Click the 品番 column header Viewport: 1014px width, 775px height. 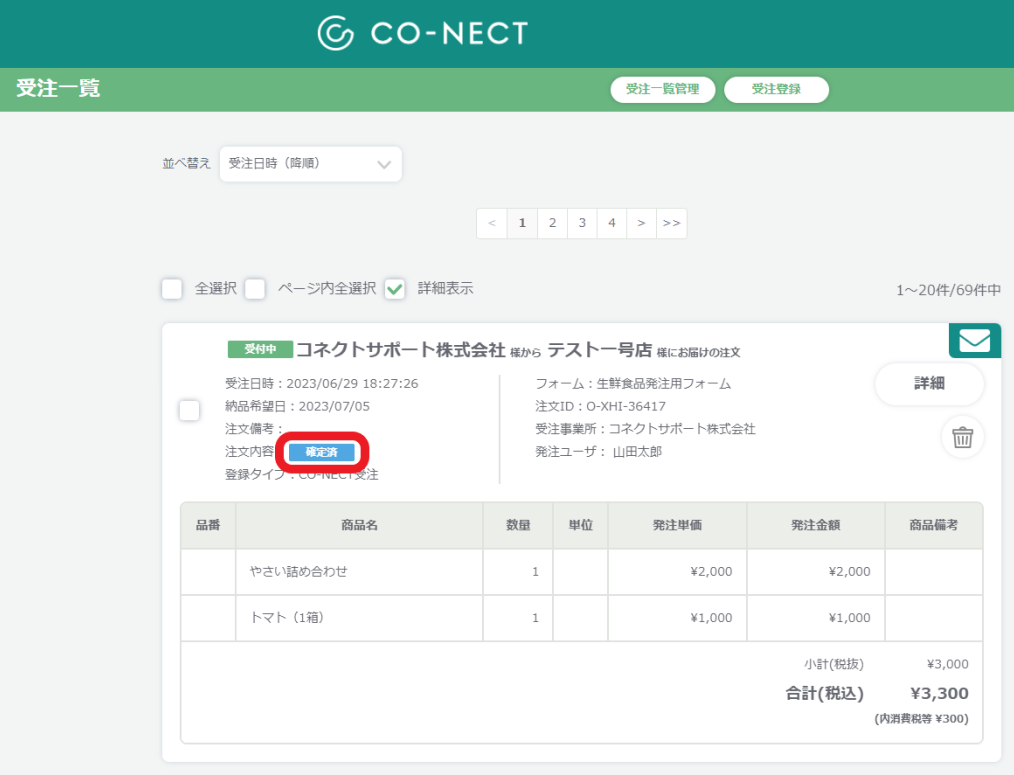[208, 525]
